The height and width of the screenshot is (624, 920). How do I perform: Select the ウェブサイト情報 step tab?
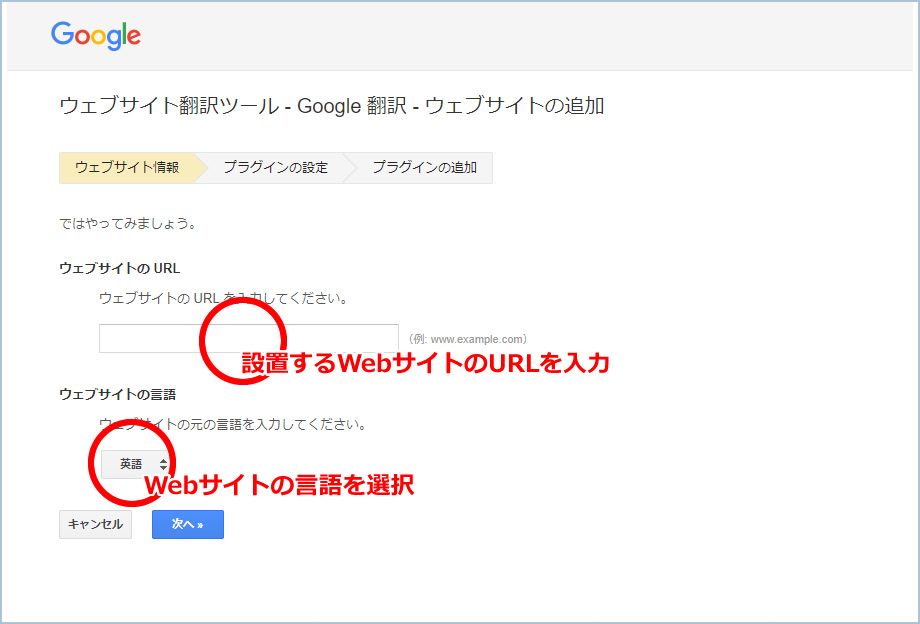(127, 168)
